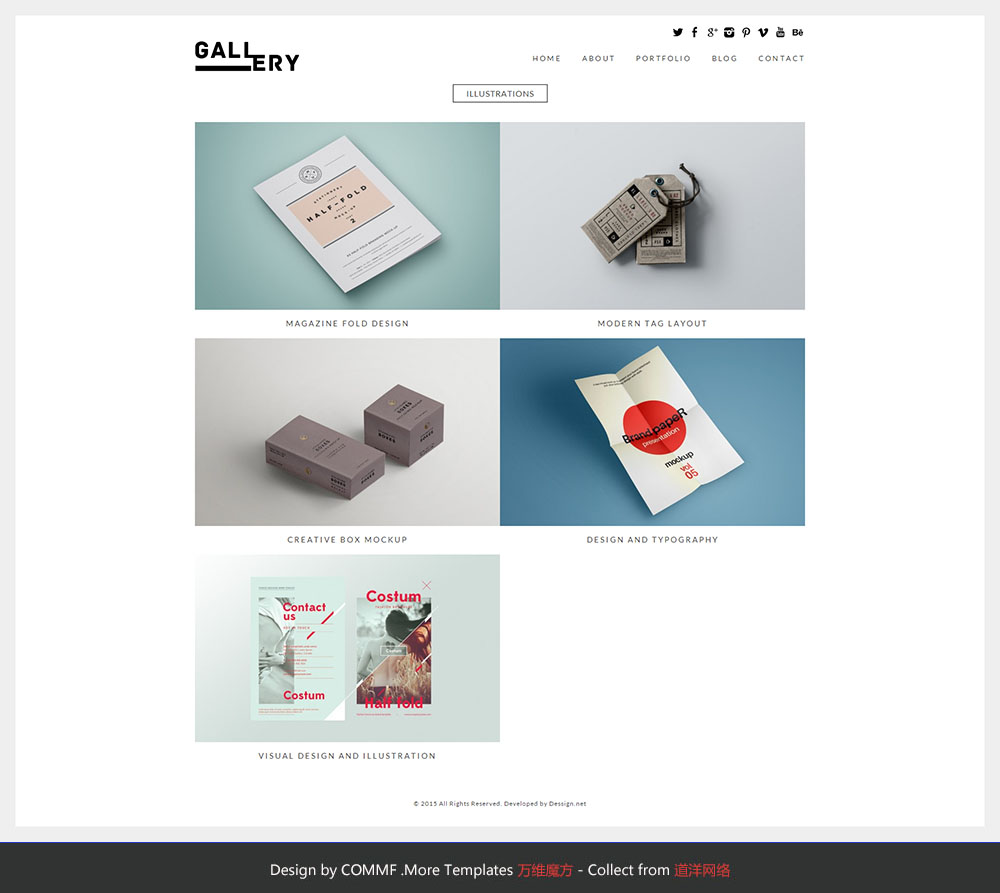Open the Creative Box Mockup thumbnail

click(348, 432)
